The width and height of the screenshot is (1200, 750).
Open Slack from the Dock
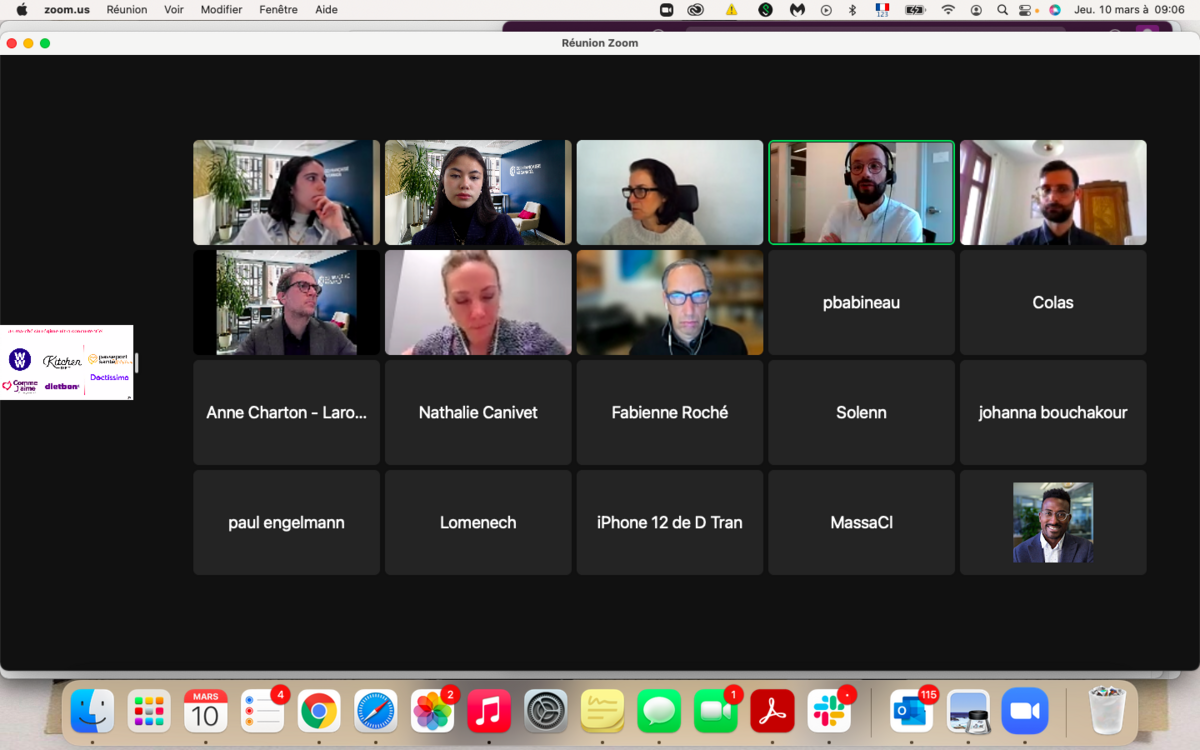point(829,711)
